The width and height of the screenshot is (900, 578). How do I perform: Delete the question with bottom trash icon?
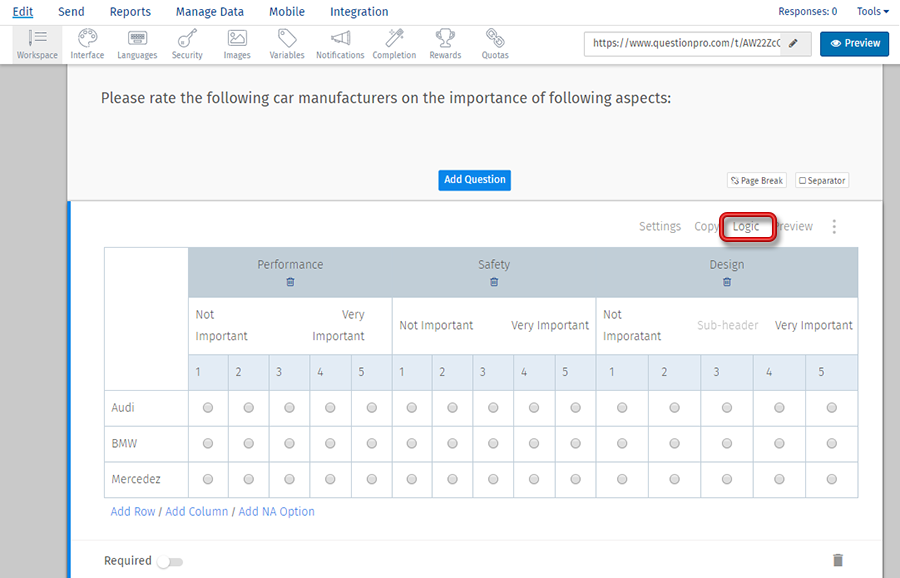pyautogui.click(x=838, y=561)
